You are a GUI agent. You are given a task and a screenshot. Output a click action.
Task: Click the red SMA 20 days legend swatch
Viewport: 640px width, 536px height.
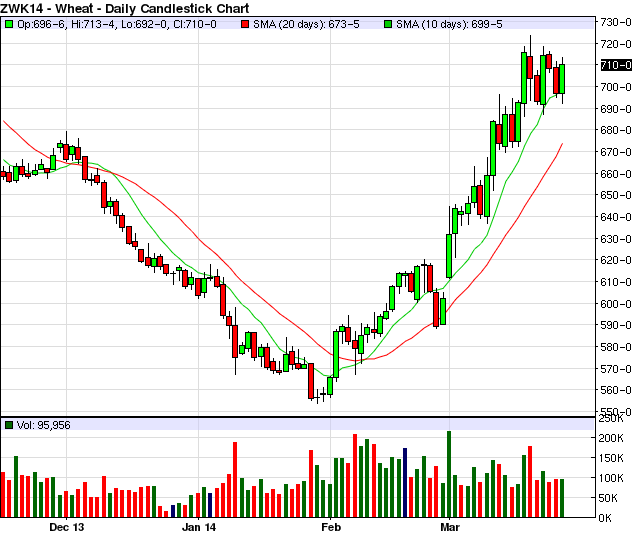click(245, 24)
